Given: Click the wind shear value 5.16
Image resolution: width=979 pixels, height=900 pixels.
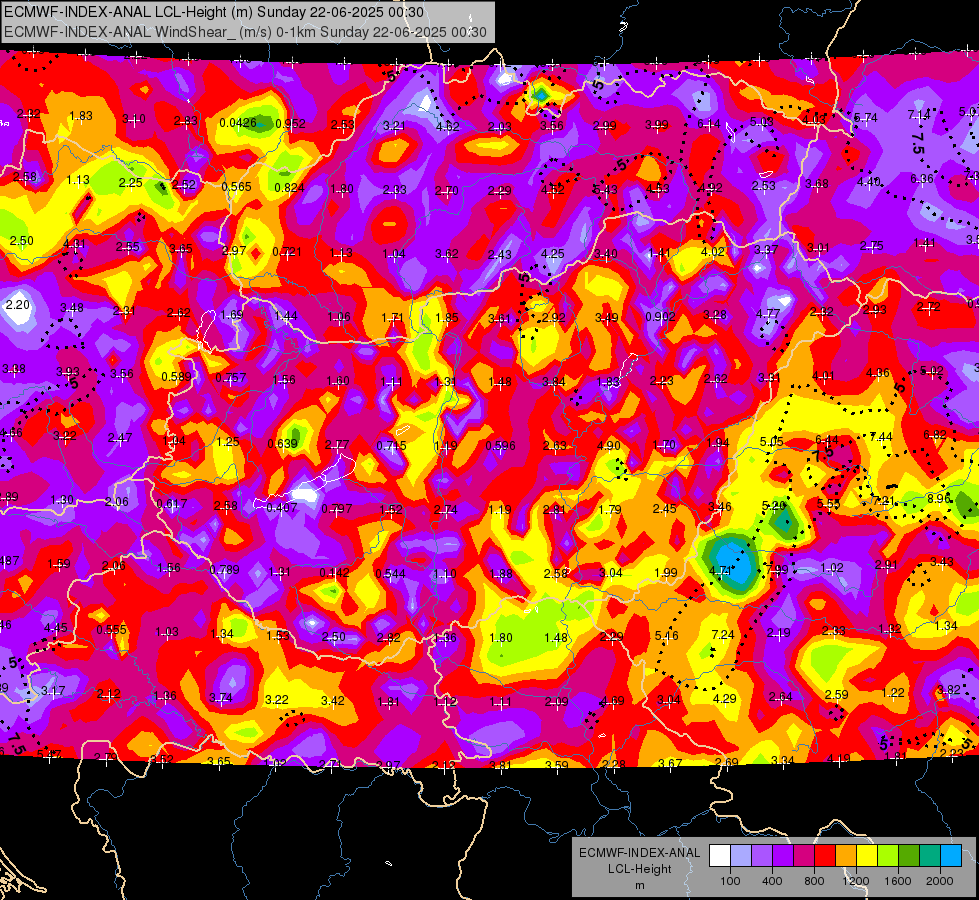Looking at the screenshot, I should click(667, 636).
